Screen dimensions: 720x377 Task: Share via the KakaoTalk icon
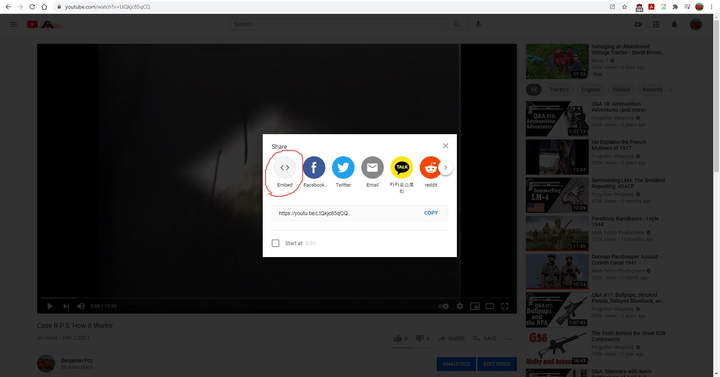tap(402, 168)
